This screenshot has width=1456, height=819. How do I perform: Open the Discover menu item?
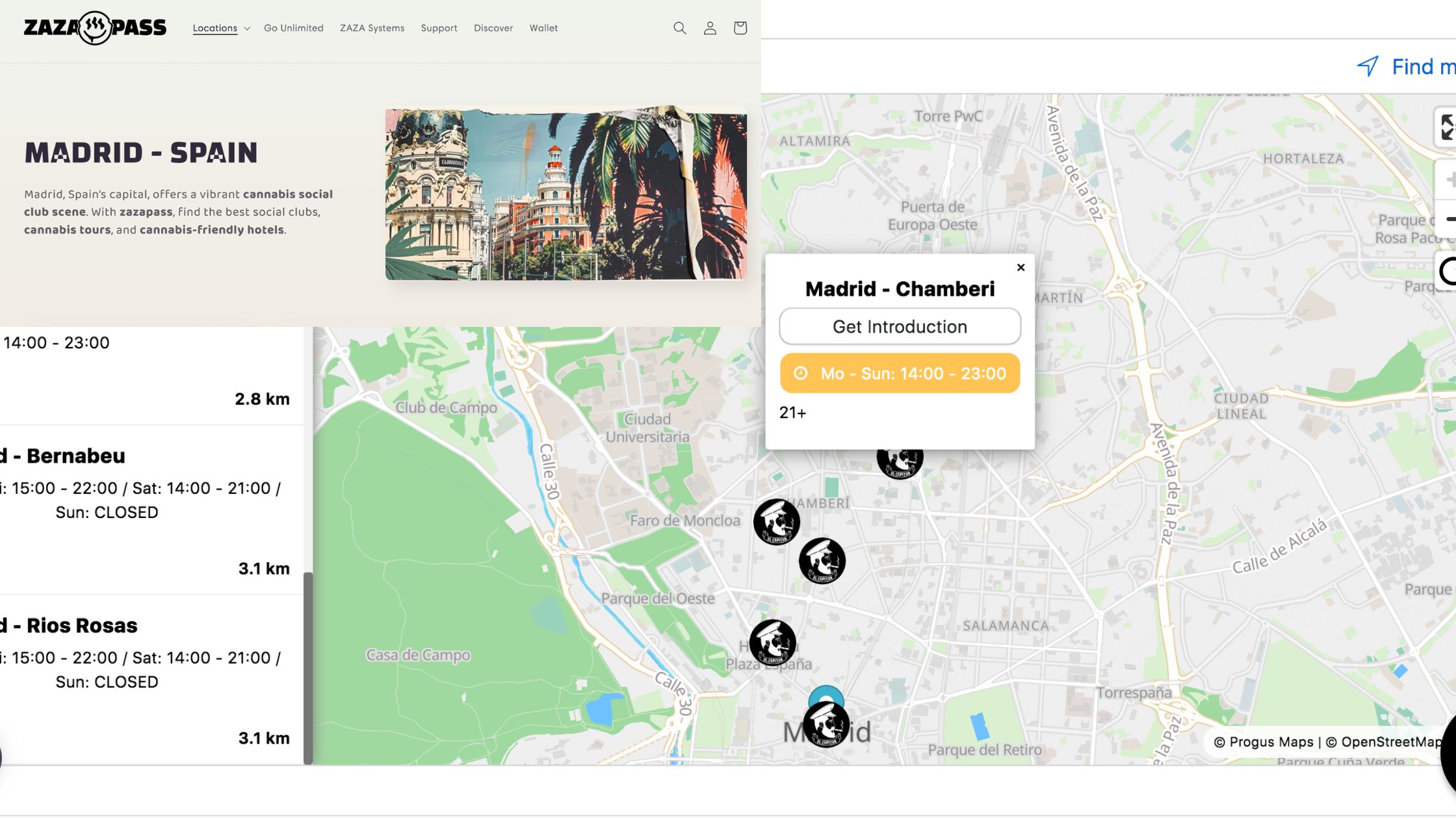[493, 28]
